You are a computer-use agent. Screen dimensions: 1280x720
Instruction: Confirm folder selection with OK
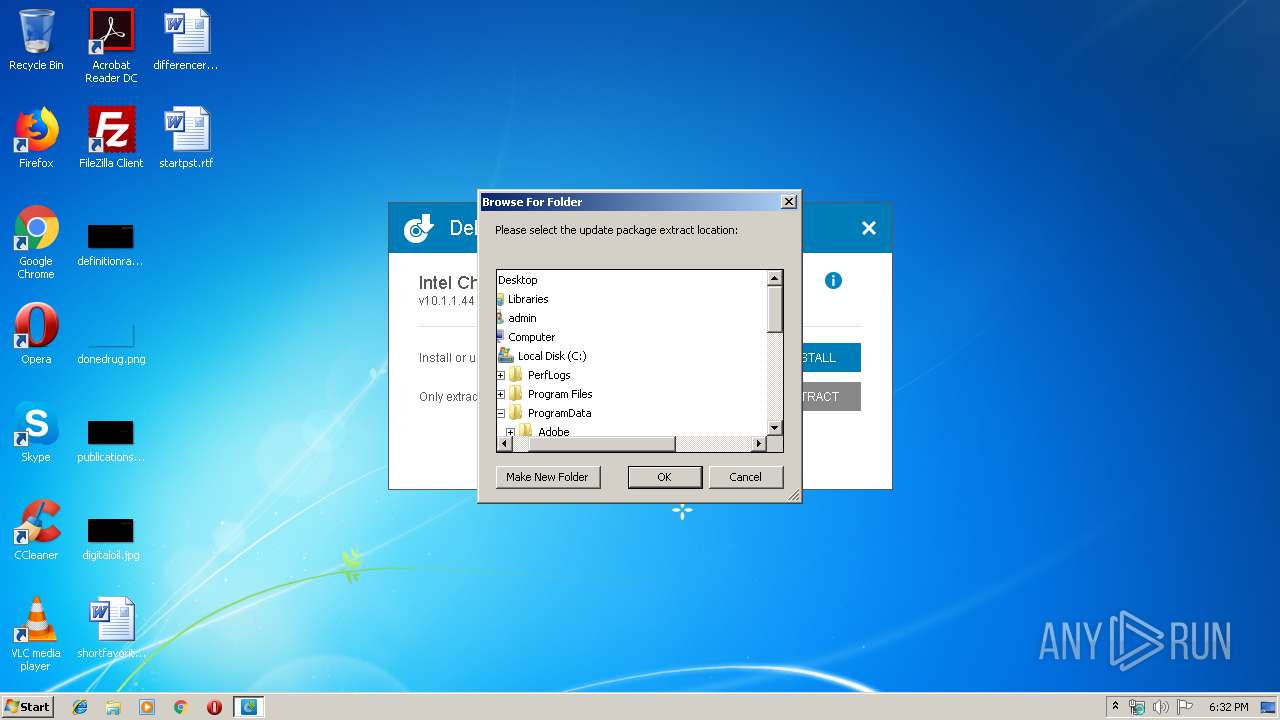pos(664,477)
